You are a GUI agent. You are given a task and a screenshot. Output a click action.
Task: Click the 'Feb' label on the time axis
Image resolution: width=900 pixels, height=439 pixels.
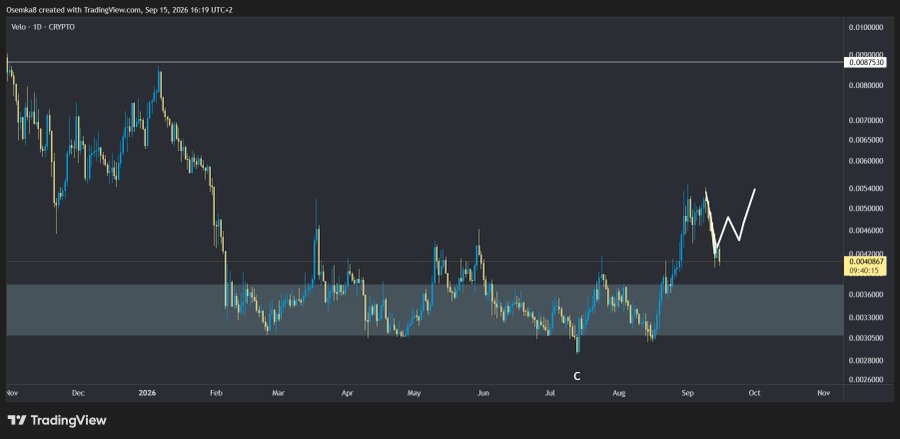tap(216, 393)
